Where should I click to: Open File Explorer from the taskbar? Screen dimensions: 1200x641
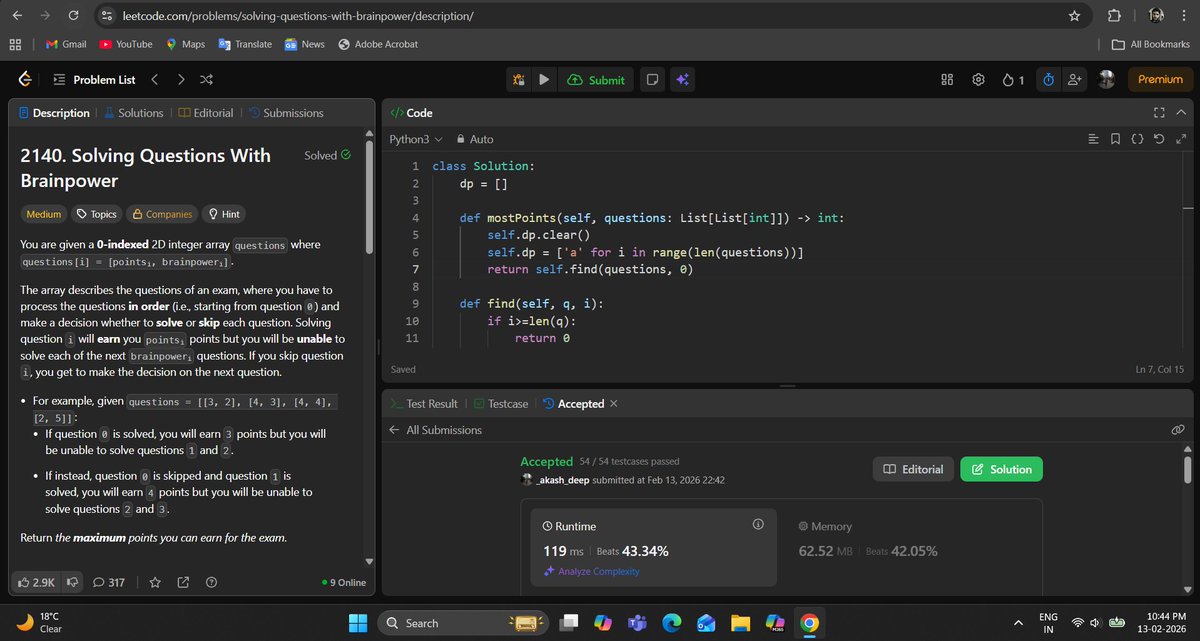[739, 623]
